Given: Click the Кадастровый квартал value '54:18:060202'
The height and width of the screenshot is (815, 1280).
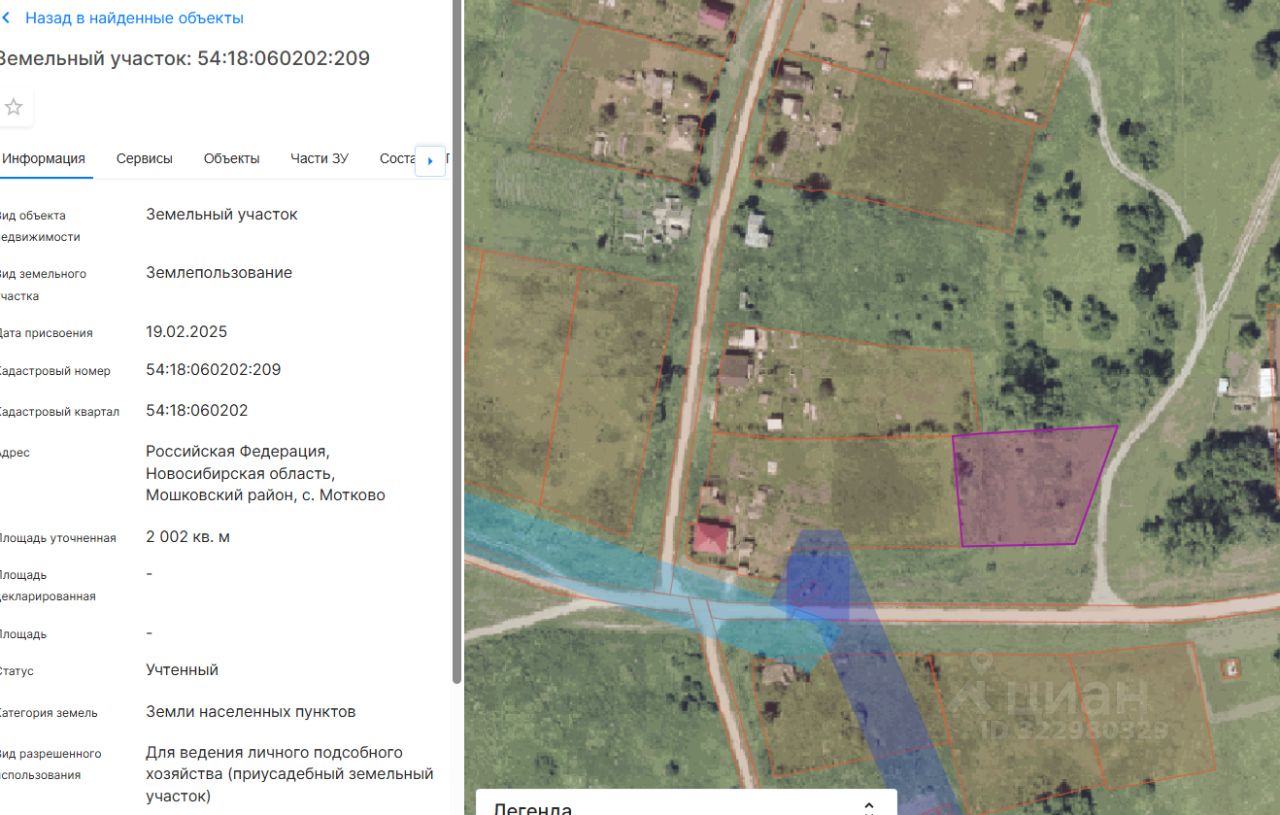Looking at the screenshot, I should (197, 410).
